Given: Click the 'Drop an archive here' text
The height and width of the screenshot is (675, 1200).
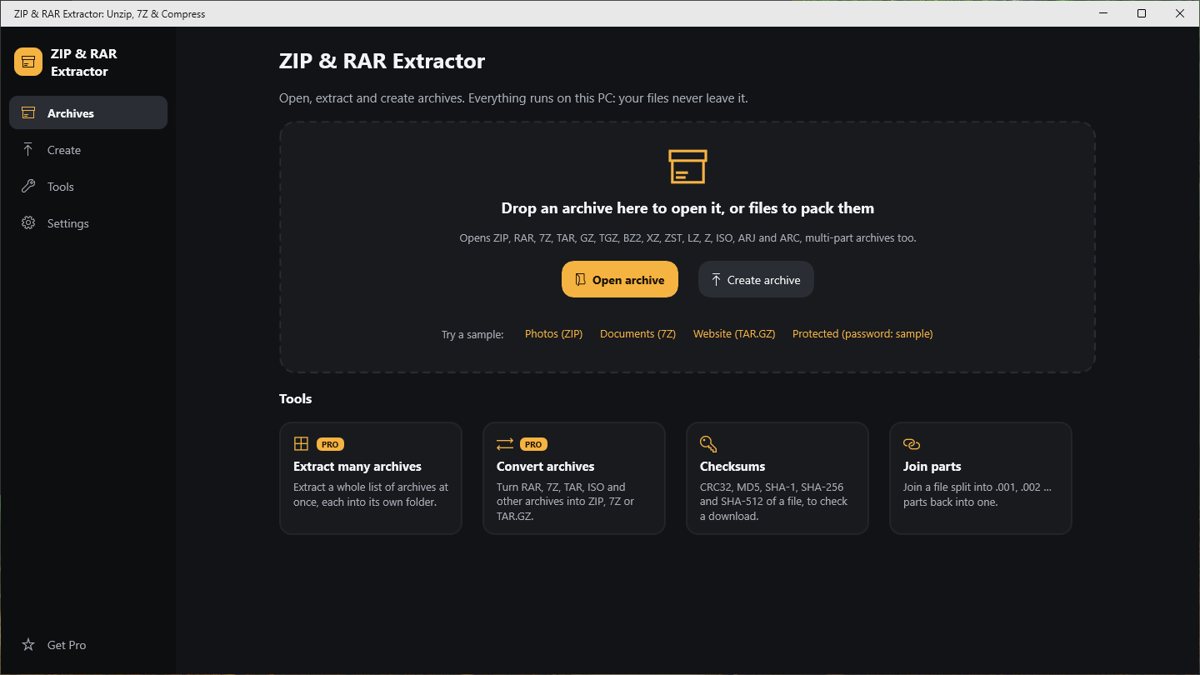Looking at the screenshot, I should (688, 208).
